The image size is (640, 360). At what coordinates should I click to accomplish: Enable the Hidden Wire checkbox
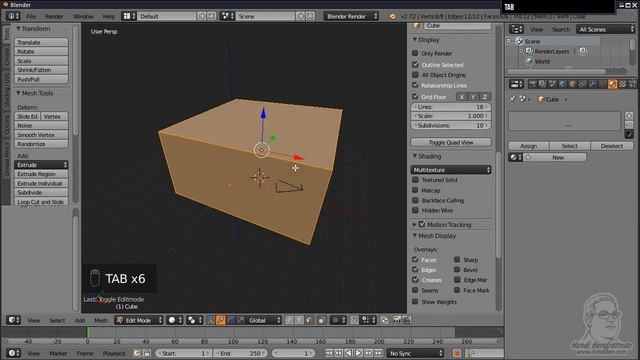(415, 210)
